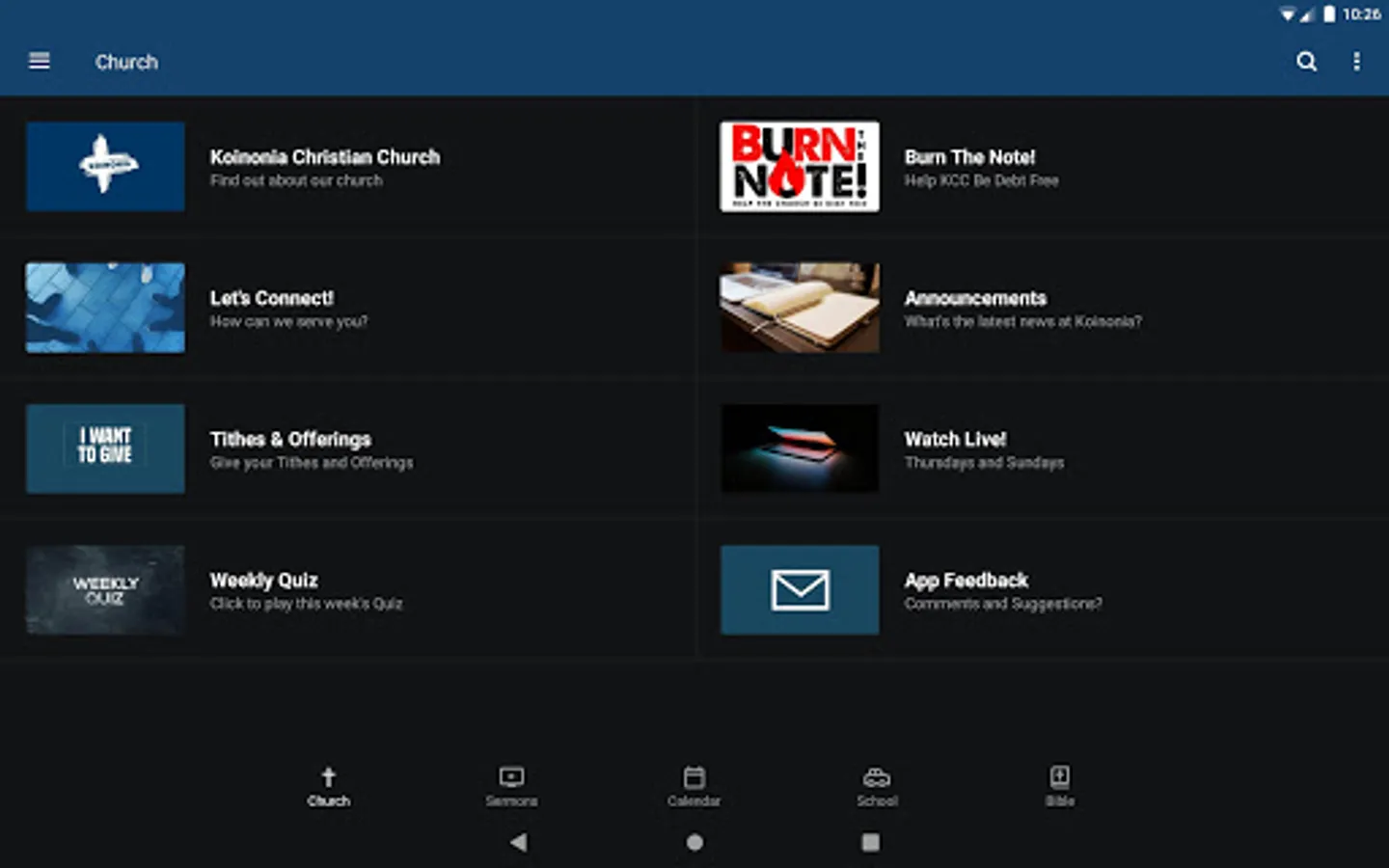The height and width of the screenshot is (868, 1389).
Task: Tap the search magnifier icon
Action: click(x=1306, y=62)
